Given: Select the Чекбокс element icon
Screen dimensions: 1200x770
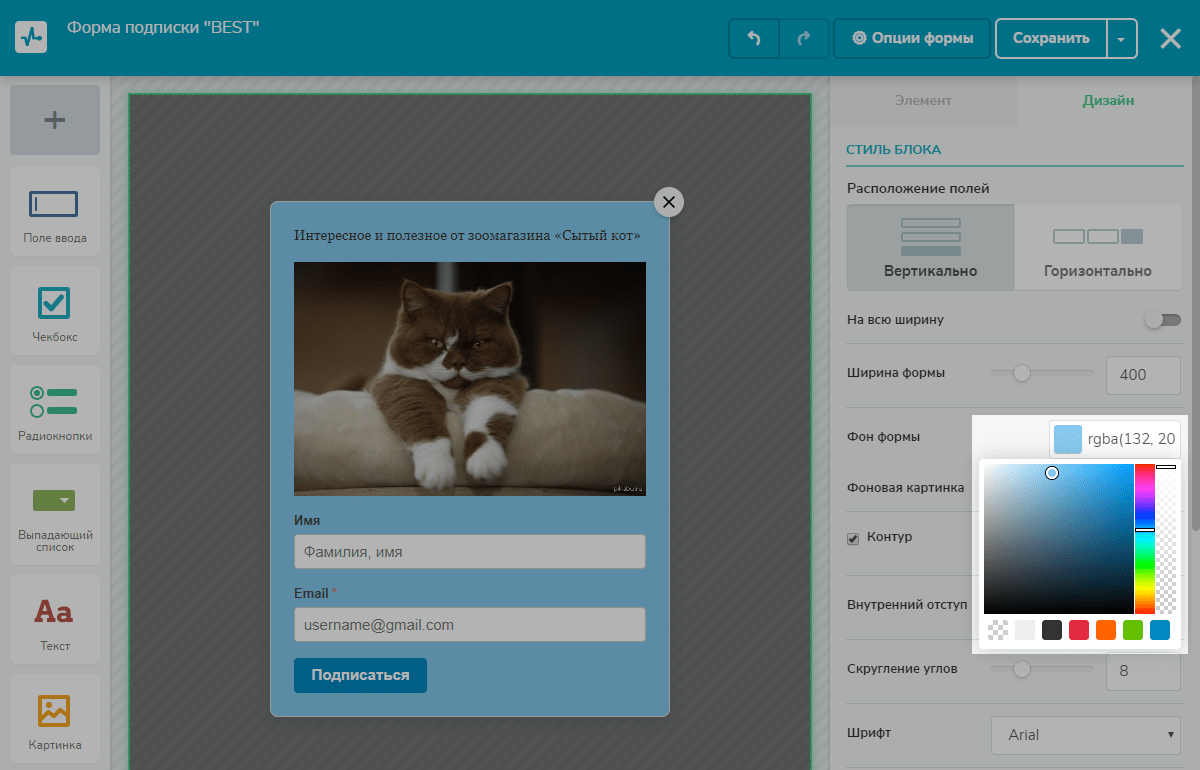Looking at the screenshot, I should (x=55, y=304).
